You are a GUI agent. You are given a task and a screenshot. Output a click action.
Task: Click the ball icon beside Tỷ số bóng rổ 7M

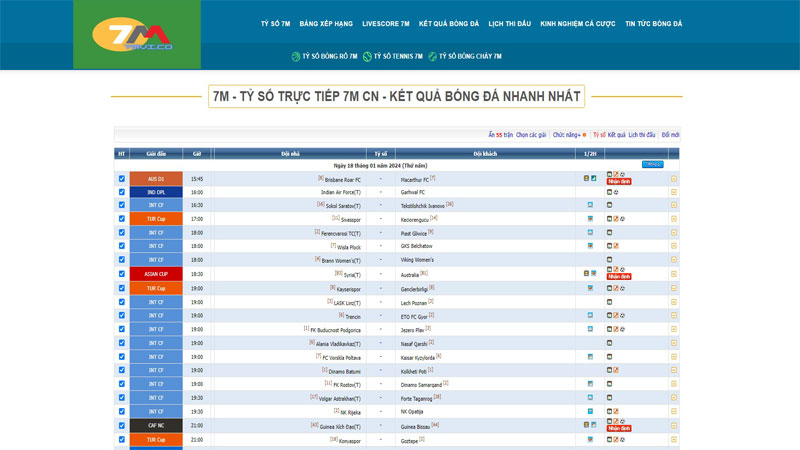[295, 57]
